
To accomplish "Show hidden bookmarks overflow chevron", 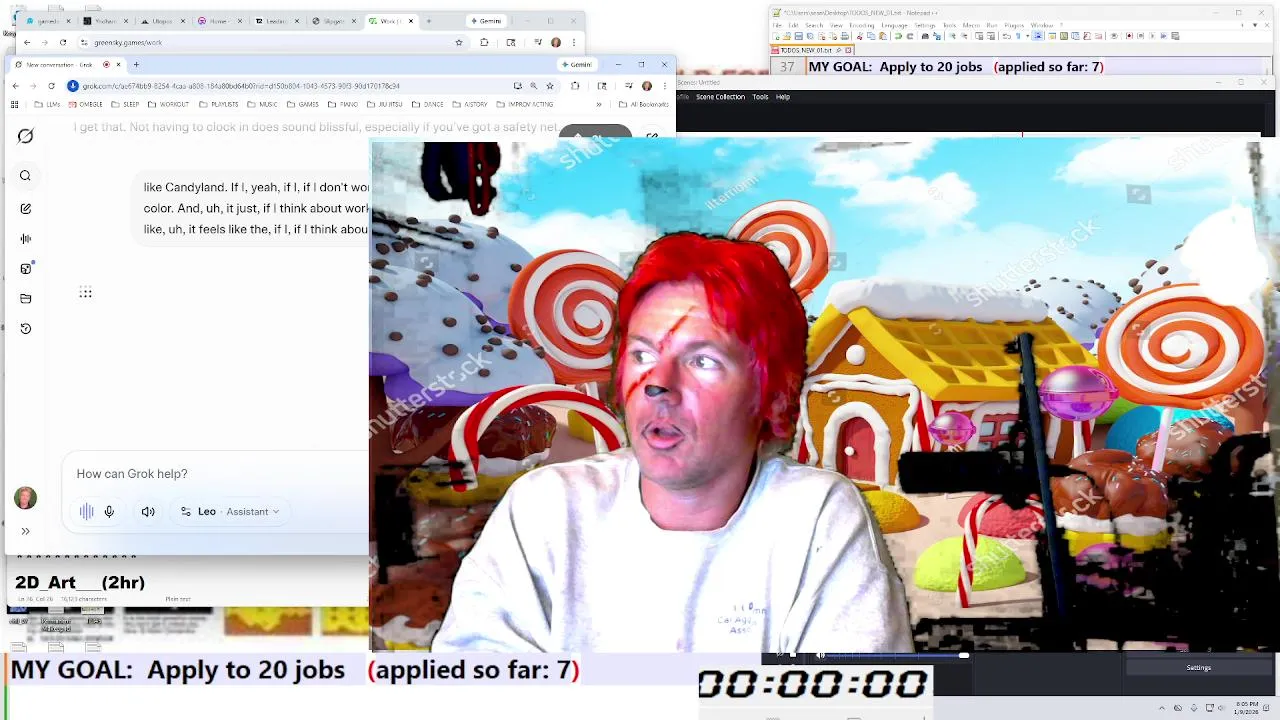I will click(599, 104).
